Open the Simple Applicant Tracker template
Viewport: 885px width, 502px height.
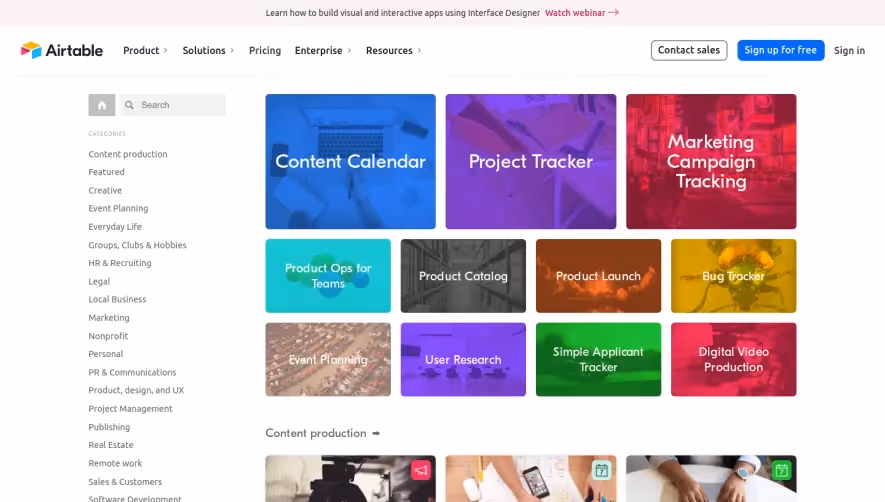tap(598, 359)
